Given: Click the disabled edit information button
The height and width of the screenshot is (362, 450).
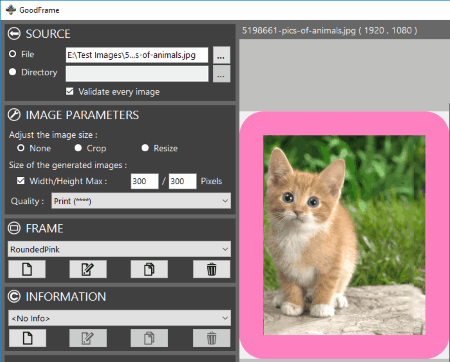Looking at the screenshot, I should pyautogui.click(x=88, y=338).
